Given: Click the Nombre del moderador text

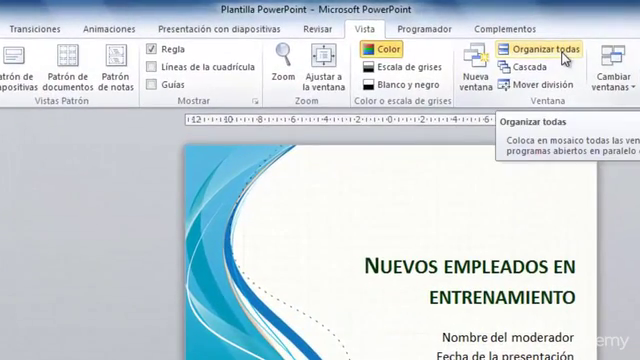Looking at the screenshot, I should pos(508,338).
